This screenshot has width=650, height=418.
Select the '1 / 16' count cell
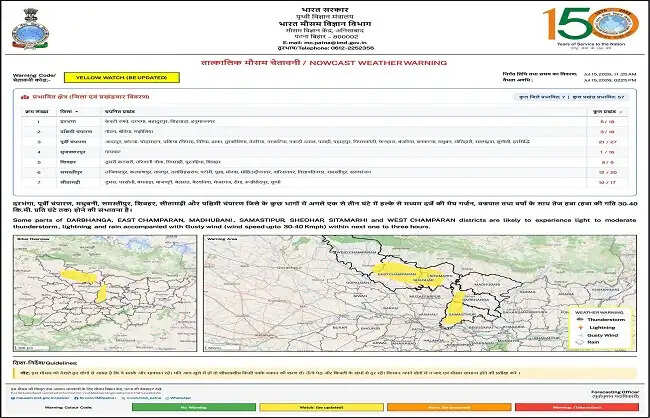[x=607, y=152]
